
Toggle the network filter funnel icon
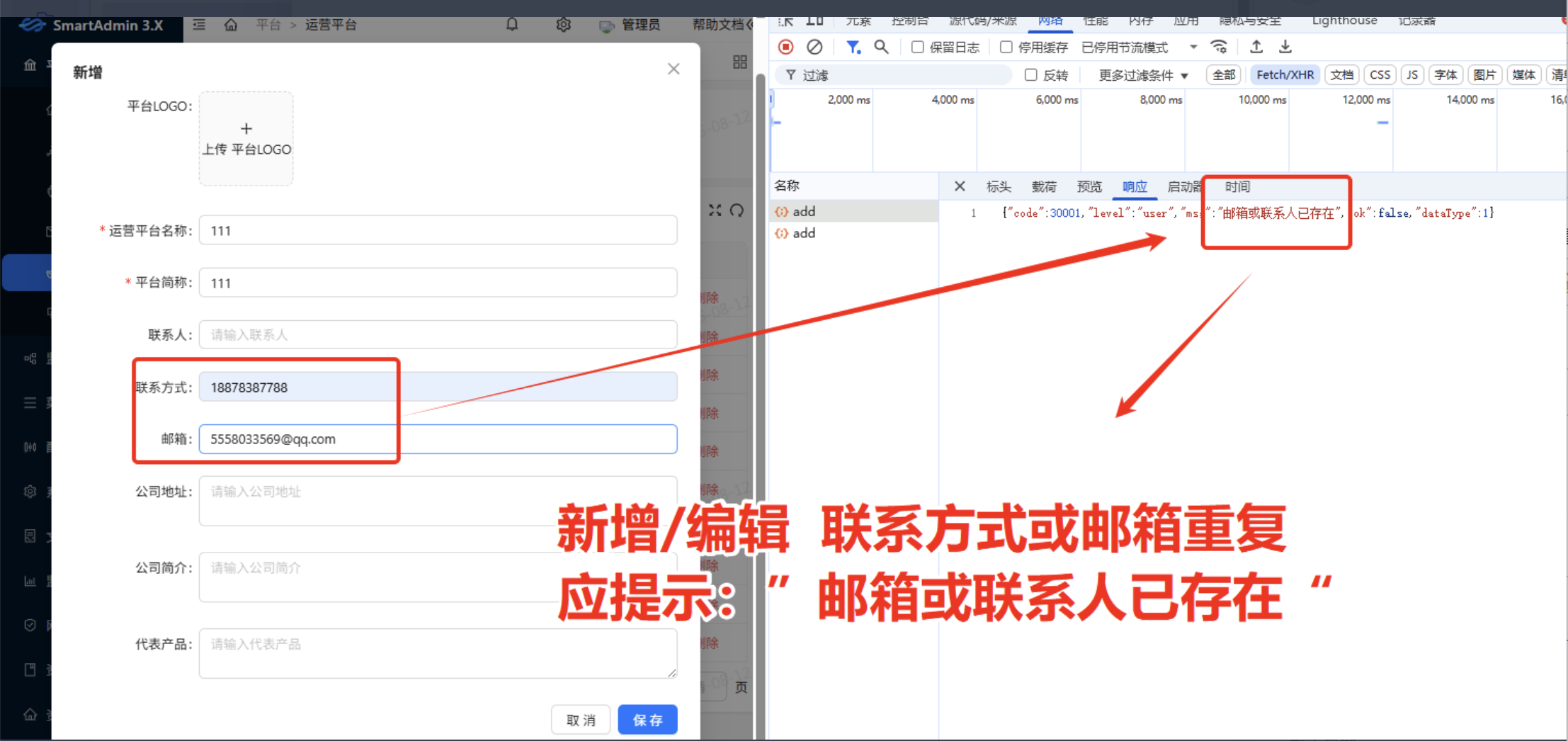853,47
